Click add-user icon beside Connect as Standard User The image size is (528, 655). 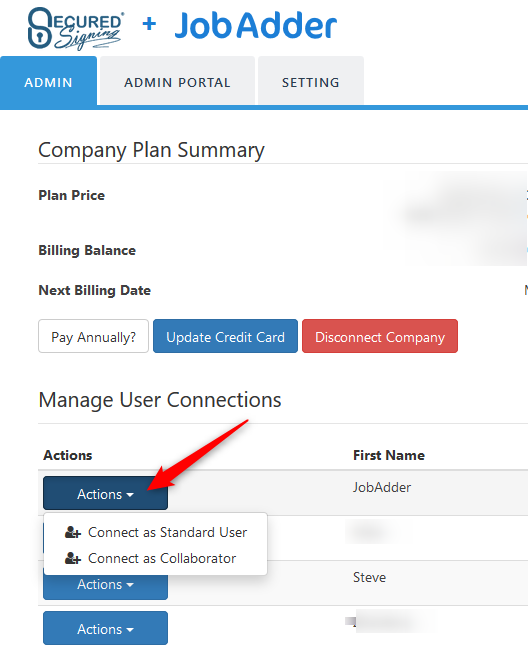(x=73, y=532)
